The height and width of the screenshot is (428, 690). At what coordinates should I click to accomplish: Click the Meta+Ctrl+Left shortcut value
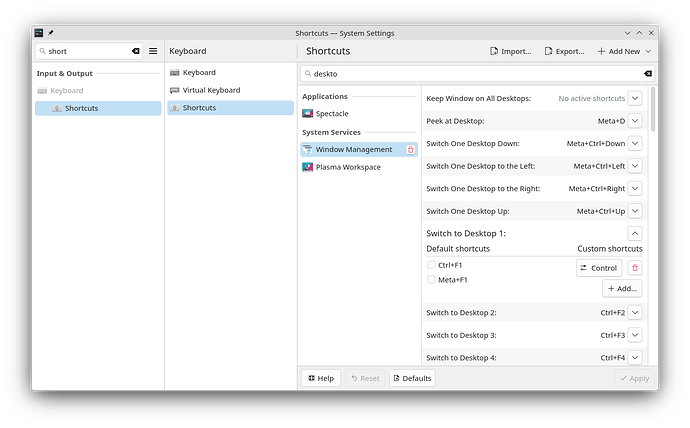click(x=599, y=166)
